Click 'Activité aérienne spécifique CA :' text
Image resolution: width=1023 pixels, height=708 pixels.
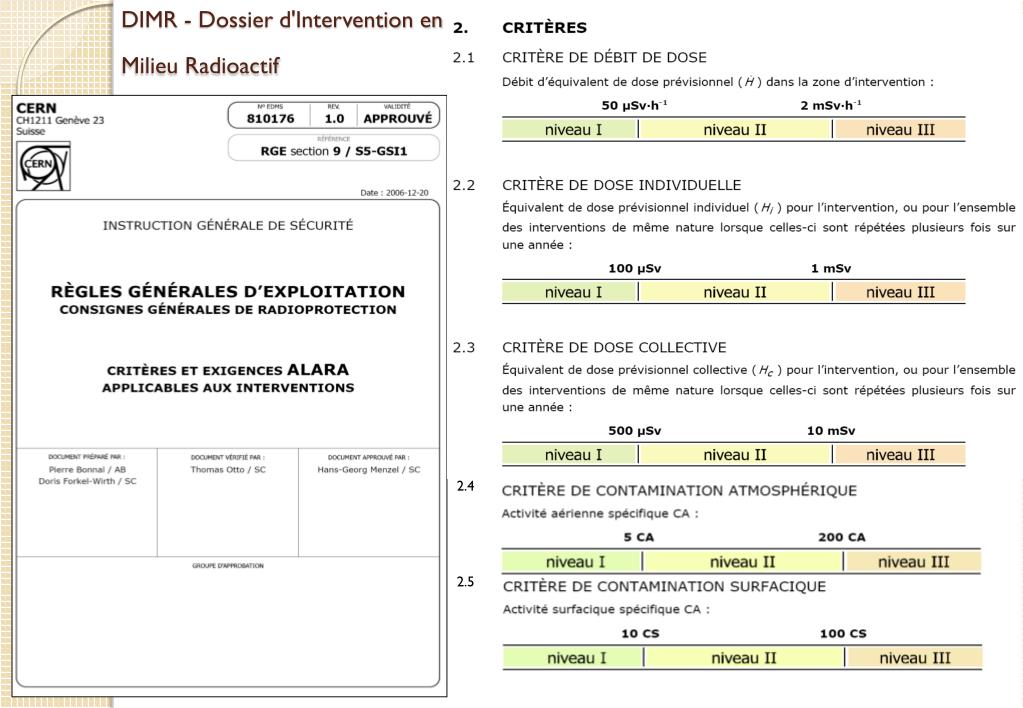tap(600, 514)
